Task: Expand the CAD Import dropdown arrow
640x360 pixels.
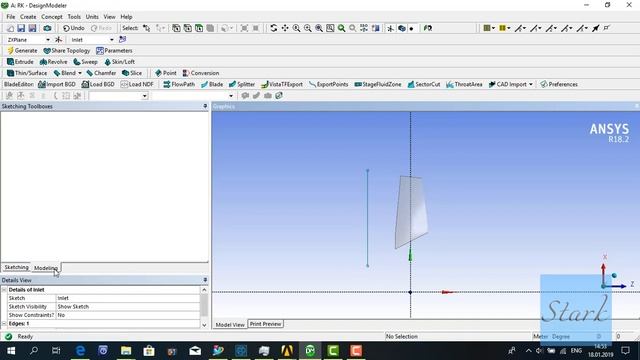Action: coord(531,84)
